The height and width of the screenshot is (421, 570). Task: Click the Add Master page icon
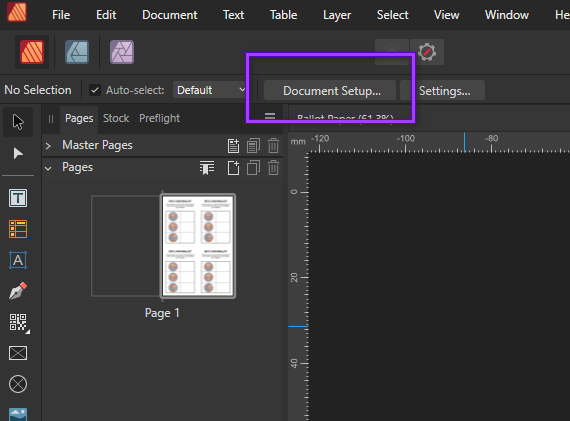point(233,146)
